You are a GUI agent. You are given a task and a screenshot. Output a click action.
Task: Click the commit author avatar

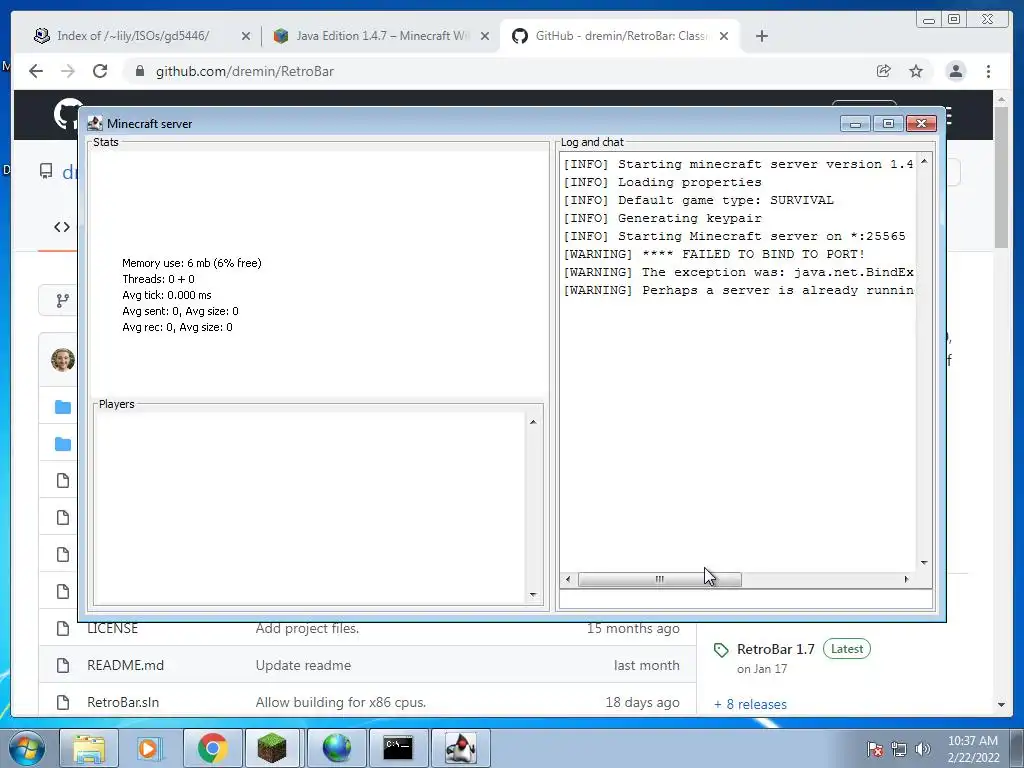click(63, 360)
